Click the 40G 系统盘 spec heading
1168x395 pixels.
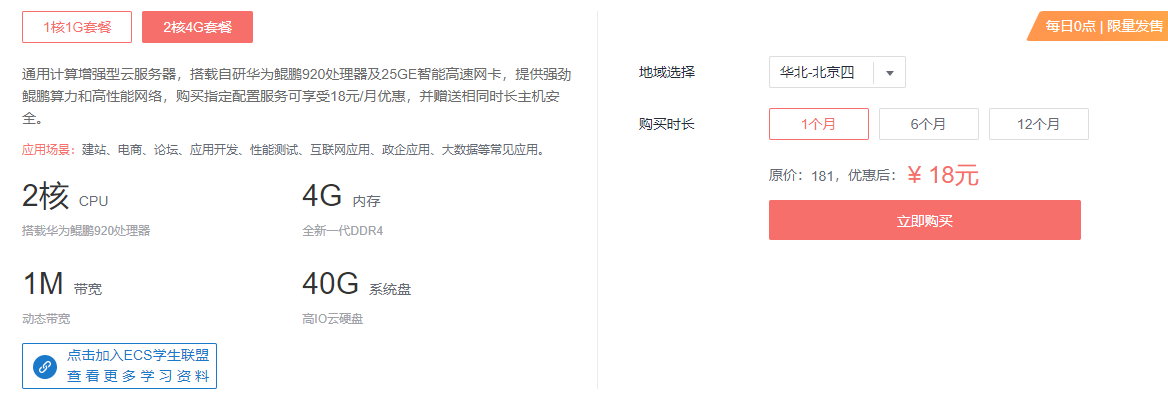[x=356, y=285]
